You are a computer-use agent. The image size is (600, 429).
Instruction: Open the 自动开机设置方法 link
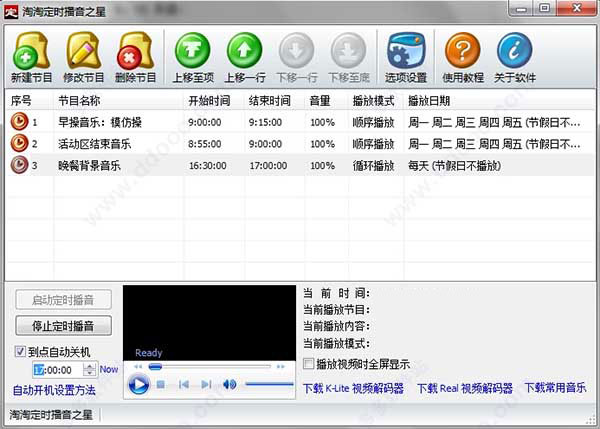point(54,390)
